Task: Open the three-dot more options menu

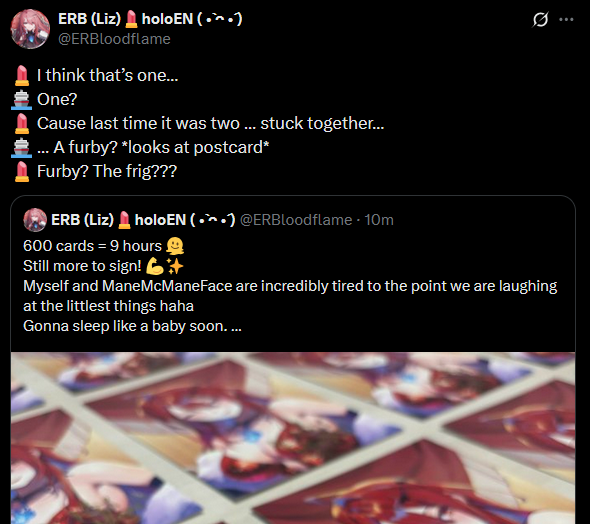Action: pos(566,19)
